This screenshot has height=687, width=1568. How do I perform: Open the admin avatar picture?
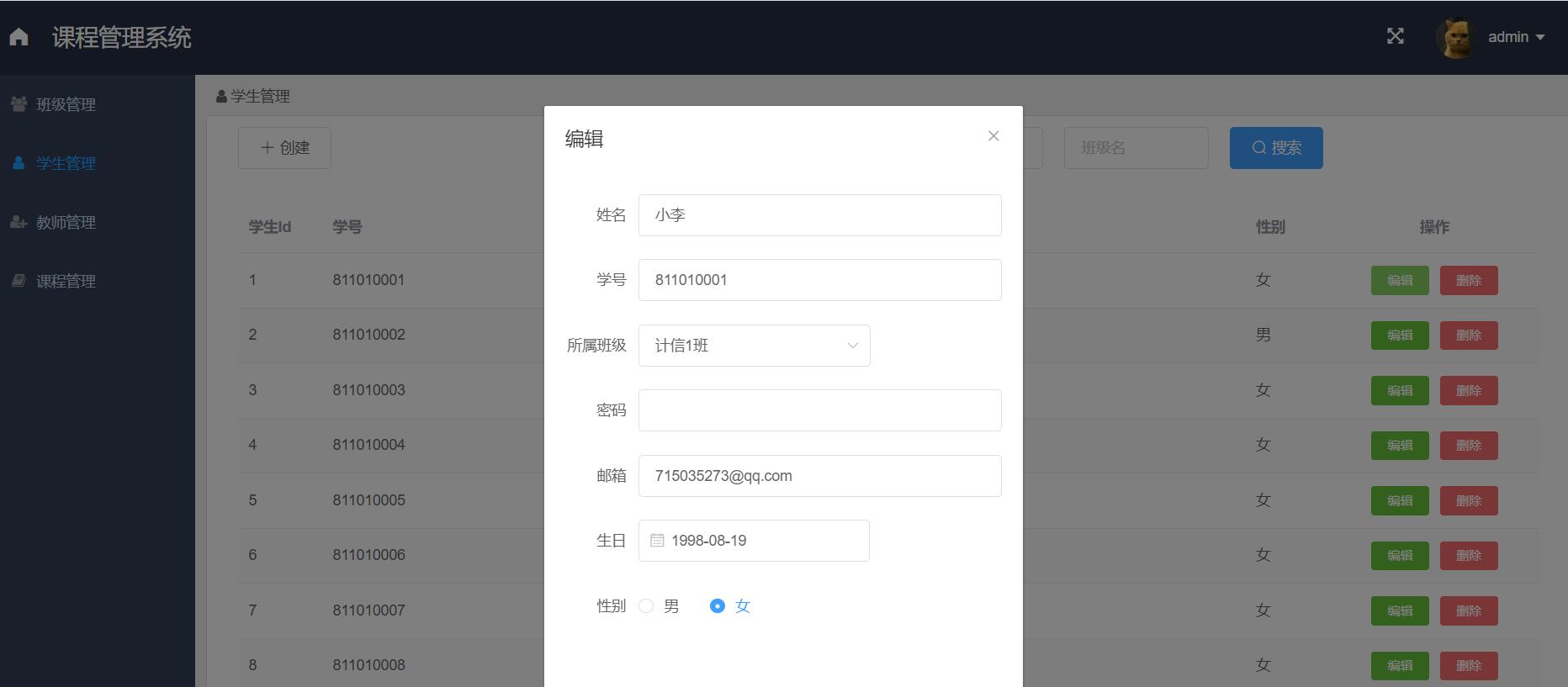tap(1456, 38)
